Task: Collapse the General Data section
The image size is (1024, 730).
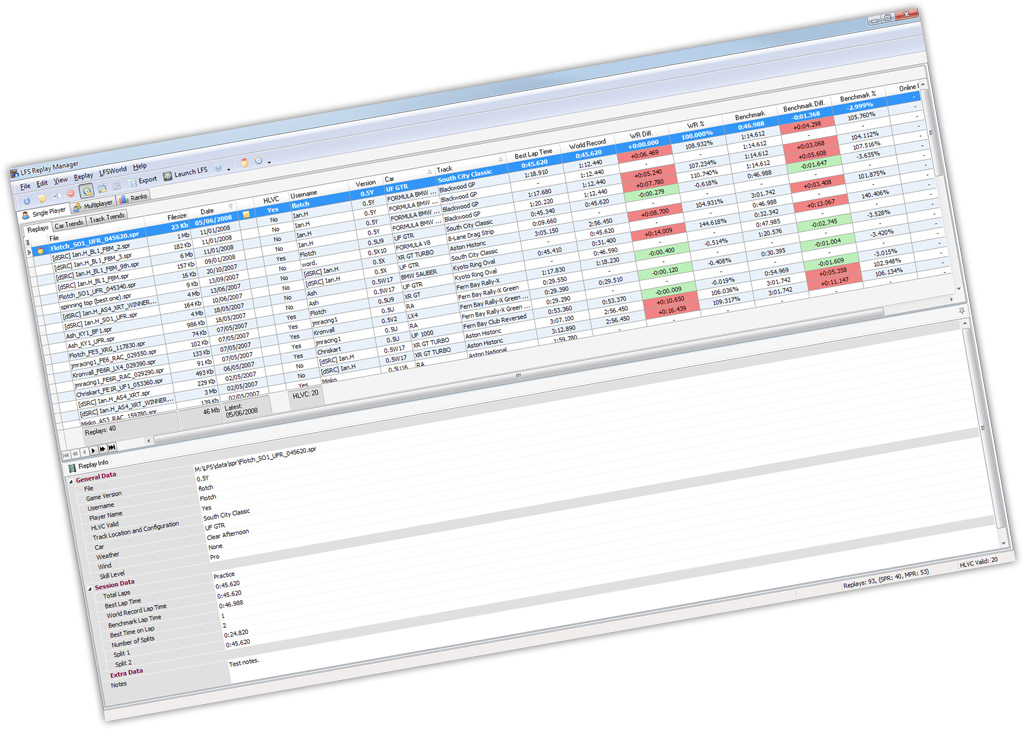Action: tap(71, 481)
